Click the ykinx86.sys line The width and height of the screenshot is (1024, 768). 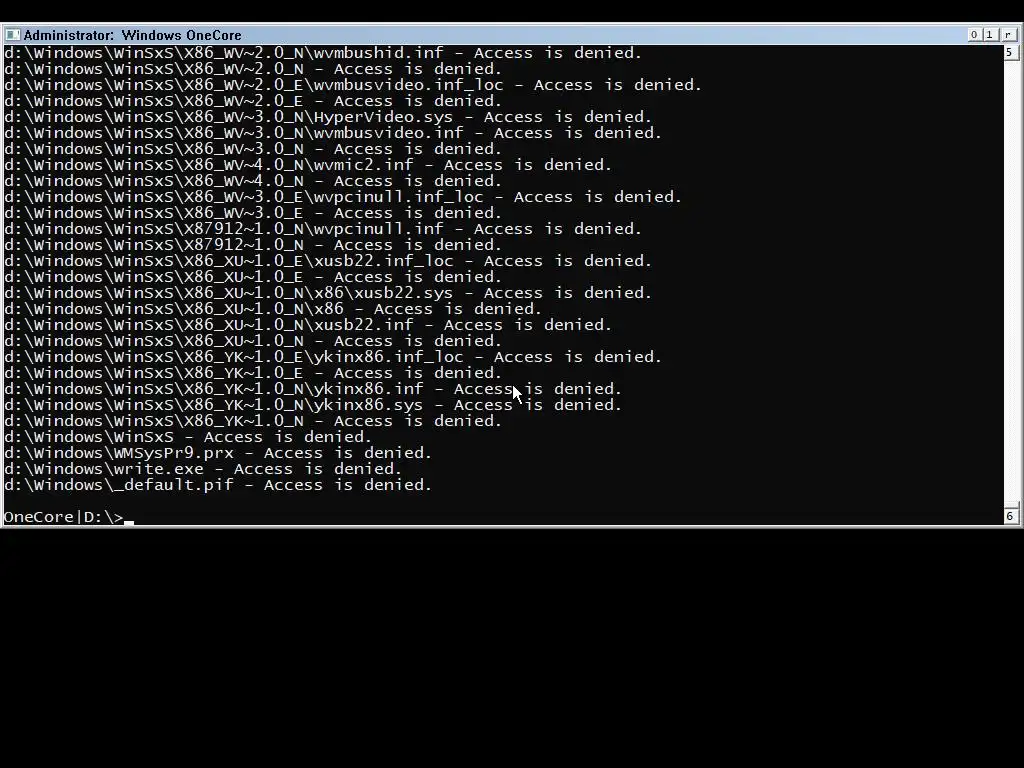pyautogui.click(x=313, y=405)
